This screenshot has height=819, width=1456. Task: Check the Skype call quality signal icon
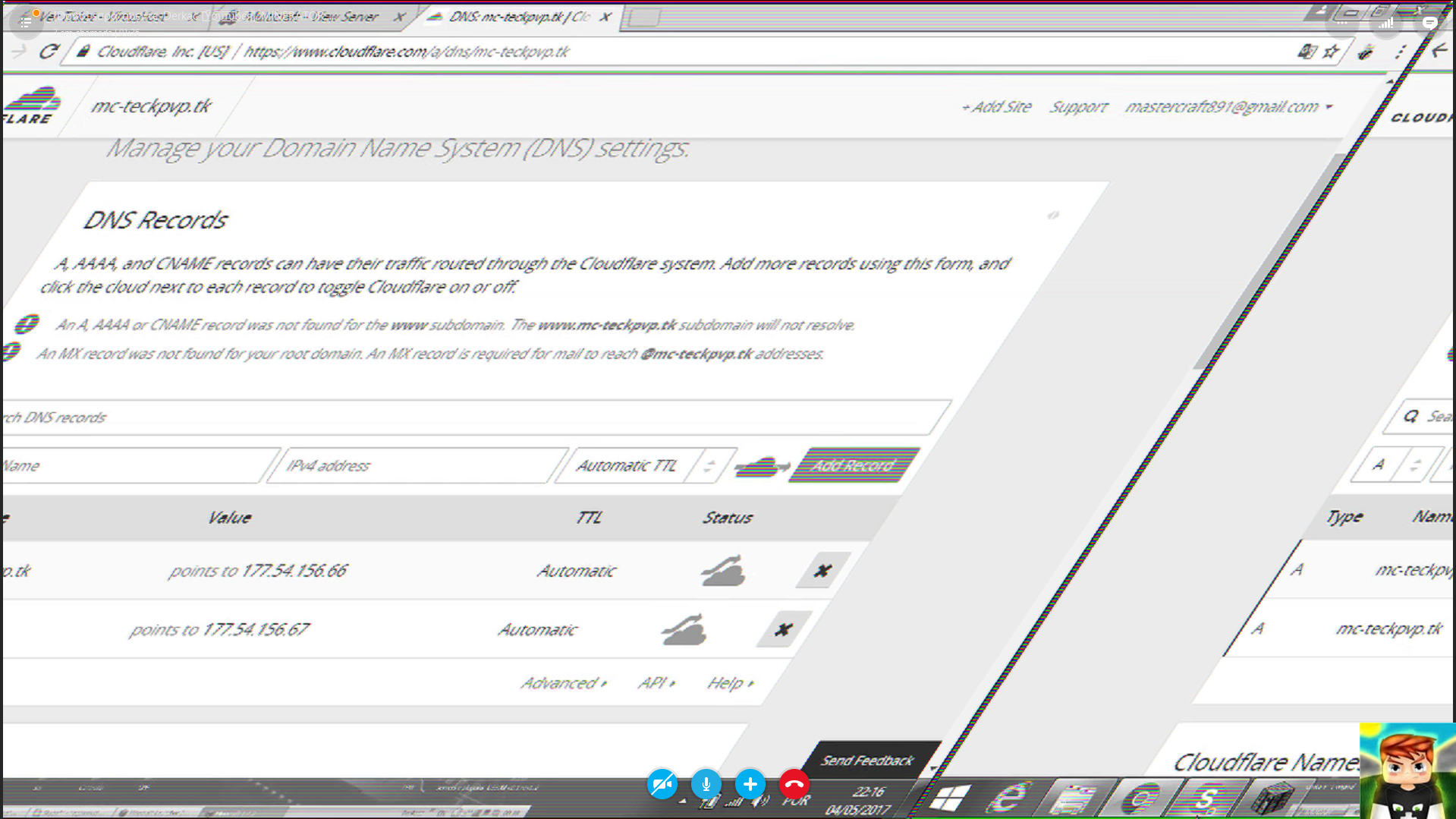point(1386,23)
